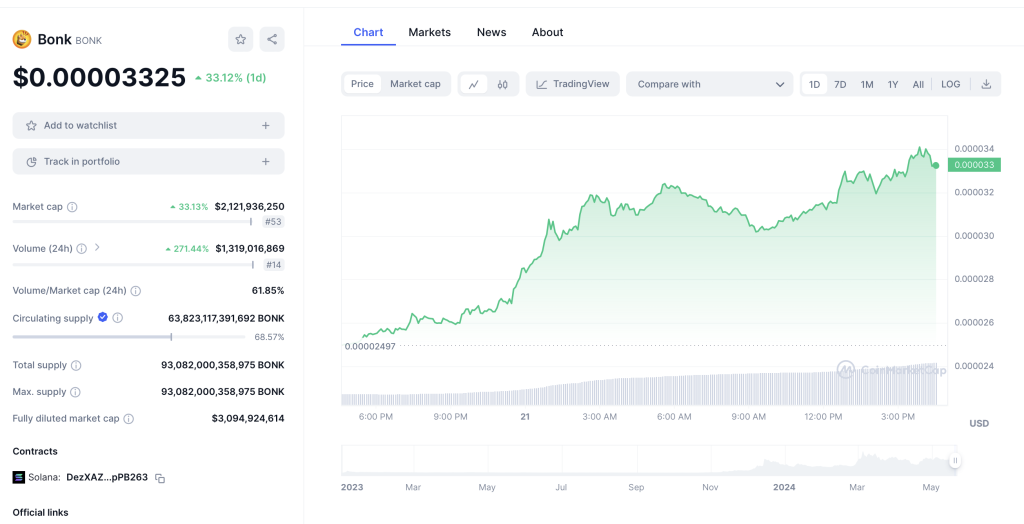Toggle the LOG scale option
Viewport: 1024px width, 524px height.
click(x=951, y=84)
